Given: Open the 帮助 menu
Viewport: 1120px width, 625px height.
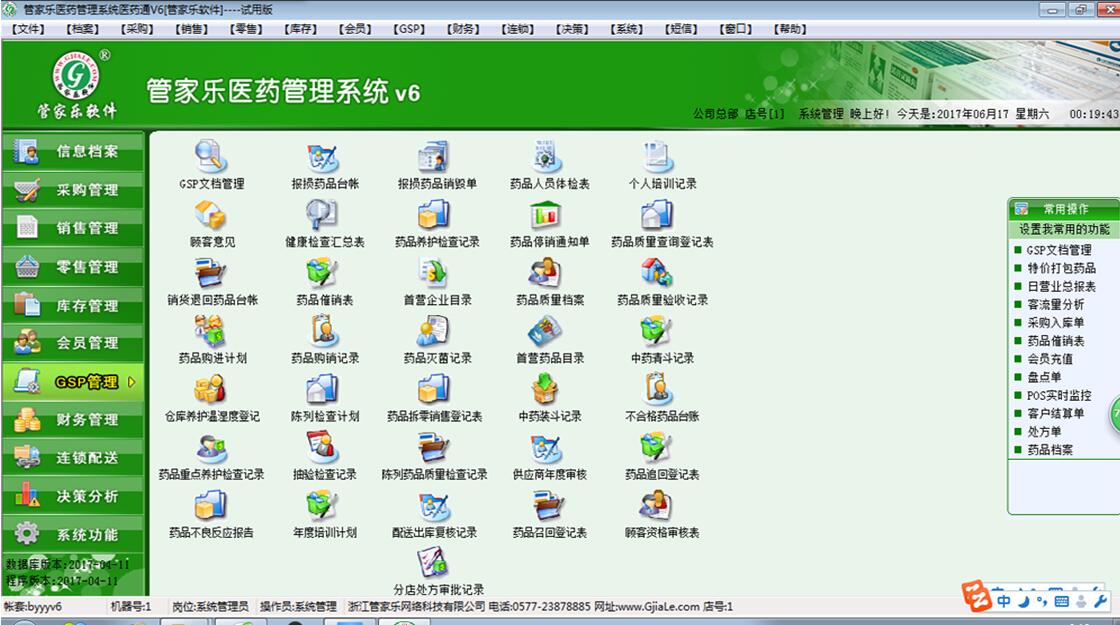Looking at the screenshot, I should (x=789, y=29).
